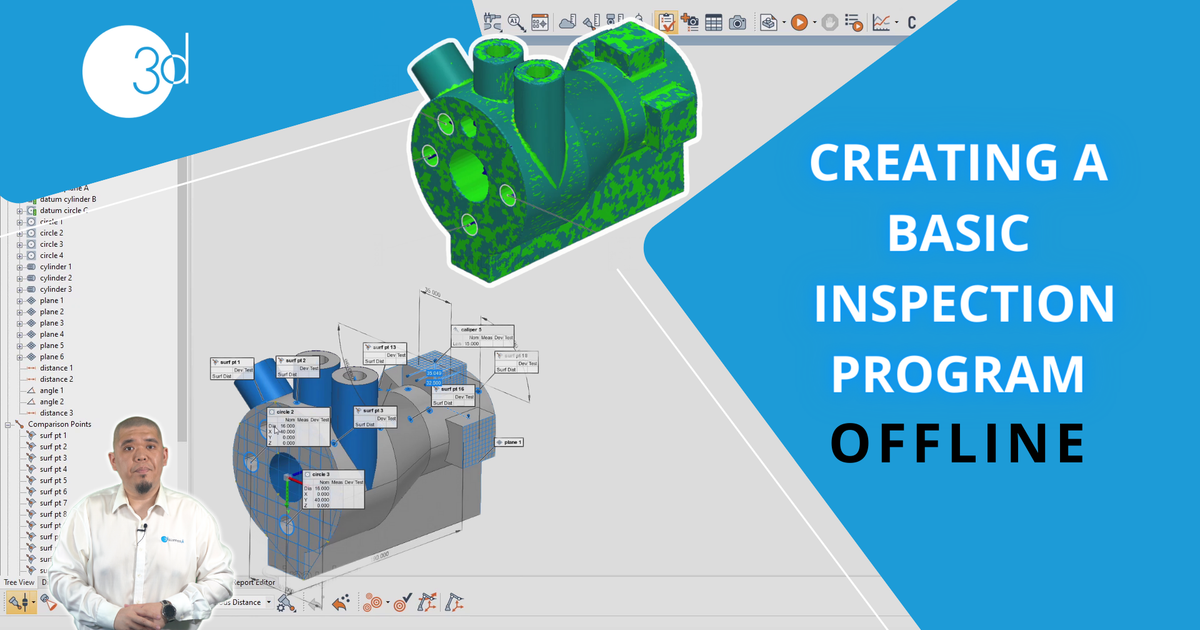This screenshot has height=630, width=1200.
Task: Open the table grid report icon
Action: pos(714,21)
